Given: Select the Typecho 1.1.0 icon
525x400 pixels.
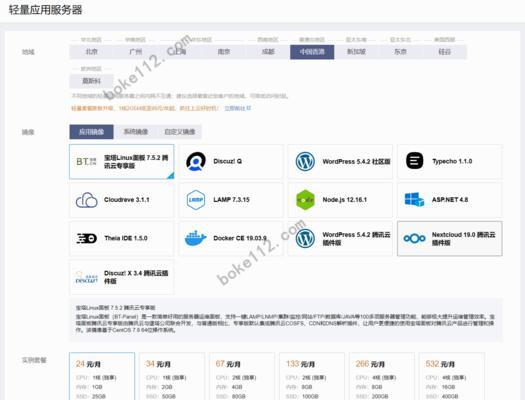Looking at the screenshot, I should (415, 161).
